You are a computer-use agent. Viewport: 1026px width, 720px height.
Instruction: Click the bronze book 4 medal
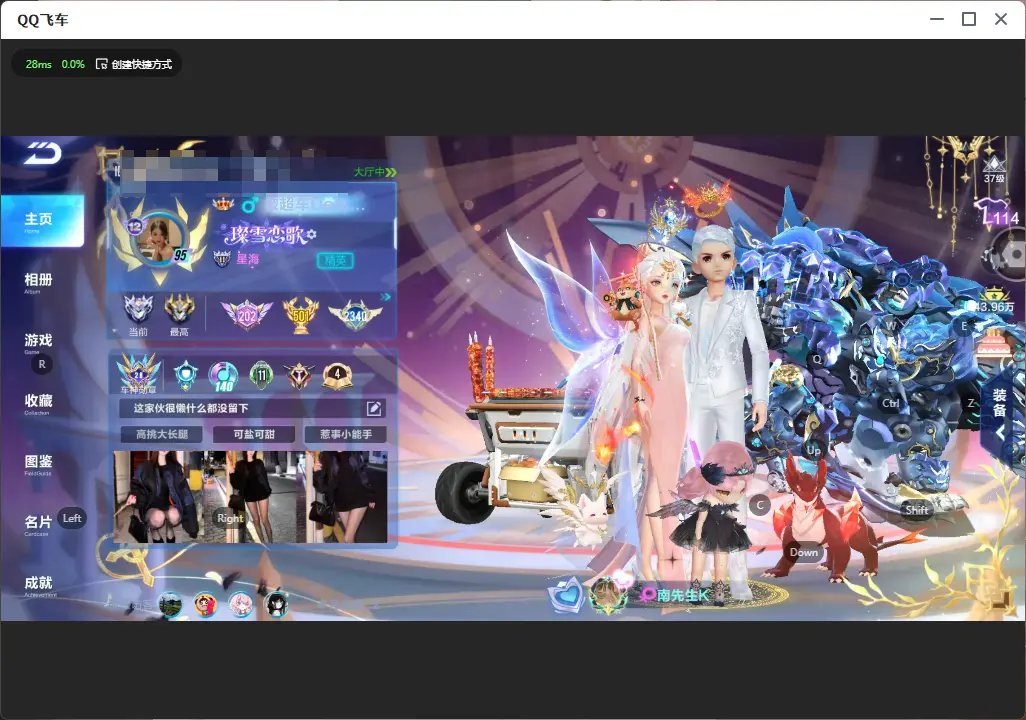click(x=337, y=376)
